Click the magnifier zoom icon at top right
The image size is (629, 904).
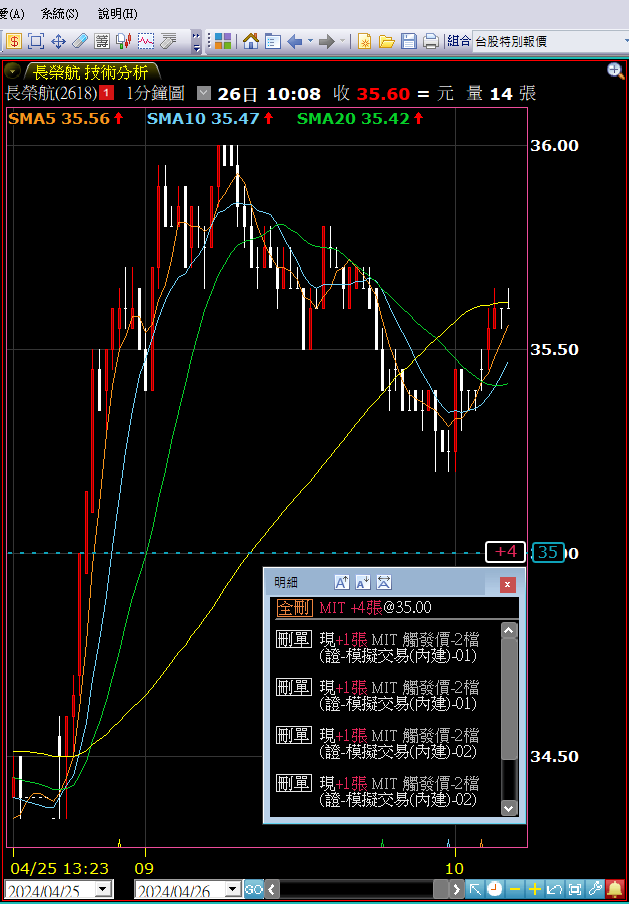pyautogui.click(x=615, y=71)
